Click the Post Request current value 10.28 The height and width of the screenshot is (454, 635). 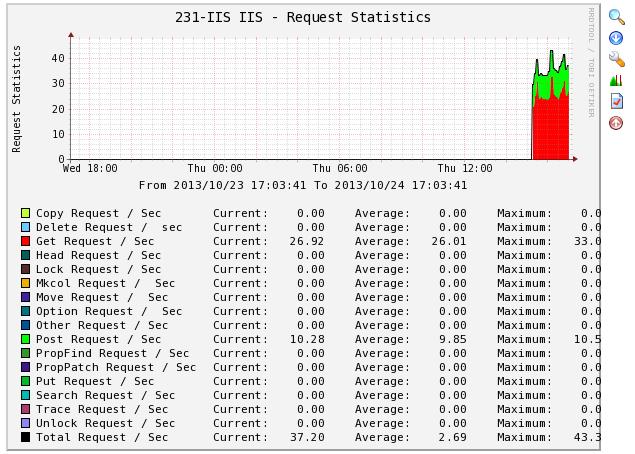click(x=307, y=339)
